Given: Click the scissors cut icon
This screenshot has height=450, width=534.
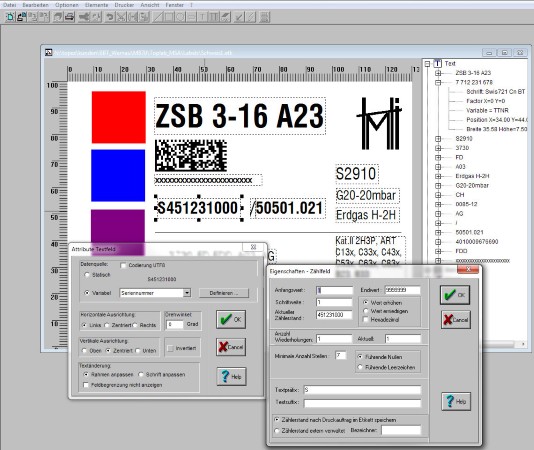Looking at the screenshot, I should (121, 17).
